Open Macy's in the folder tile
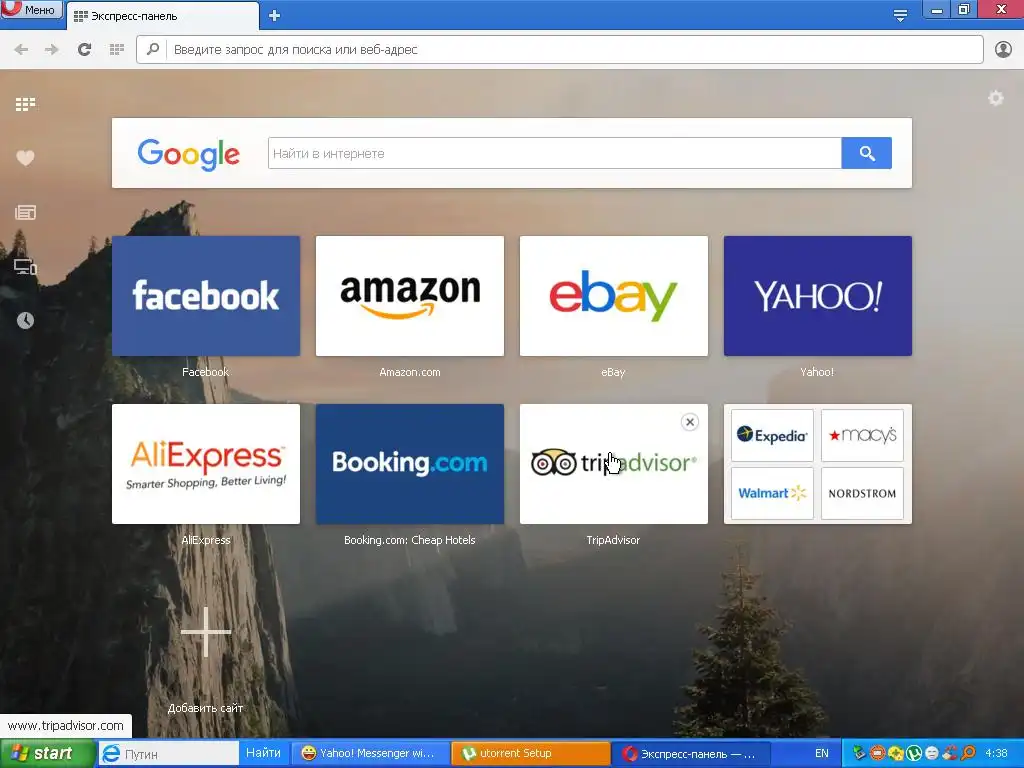This screenshot has width=1024, height=768. [x=862, y=436]
